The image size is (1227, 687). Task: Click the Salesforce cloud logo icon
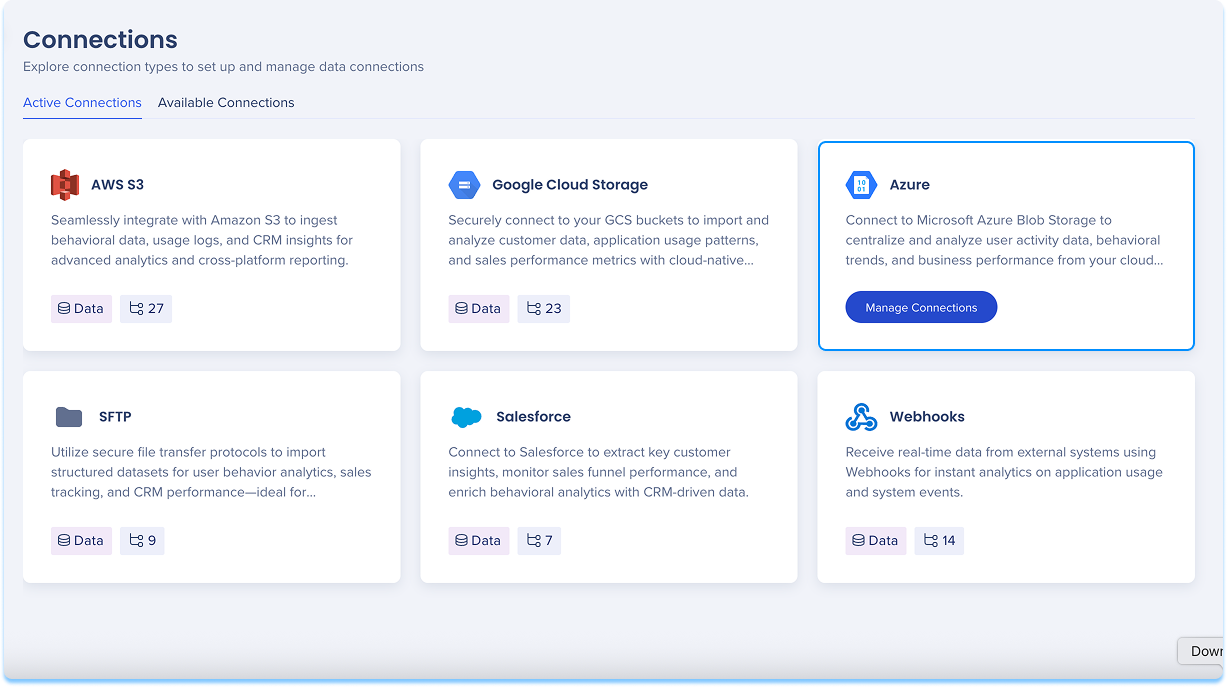point(466,417)
